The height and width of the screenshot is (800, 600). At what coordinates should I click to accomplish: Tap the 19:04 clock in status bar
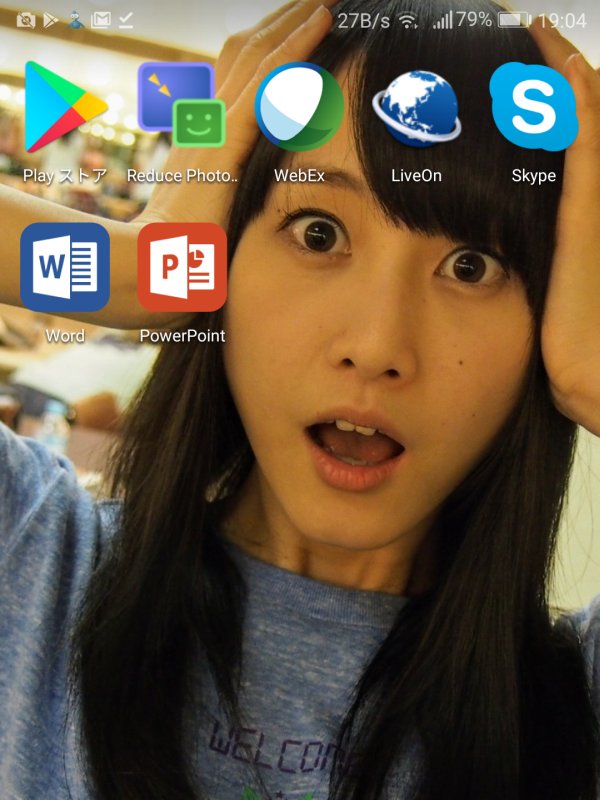pos(562,21)
